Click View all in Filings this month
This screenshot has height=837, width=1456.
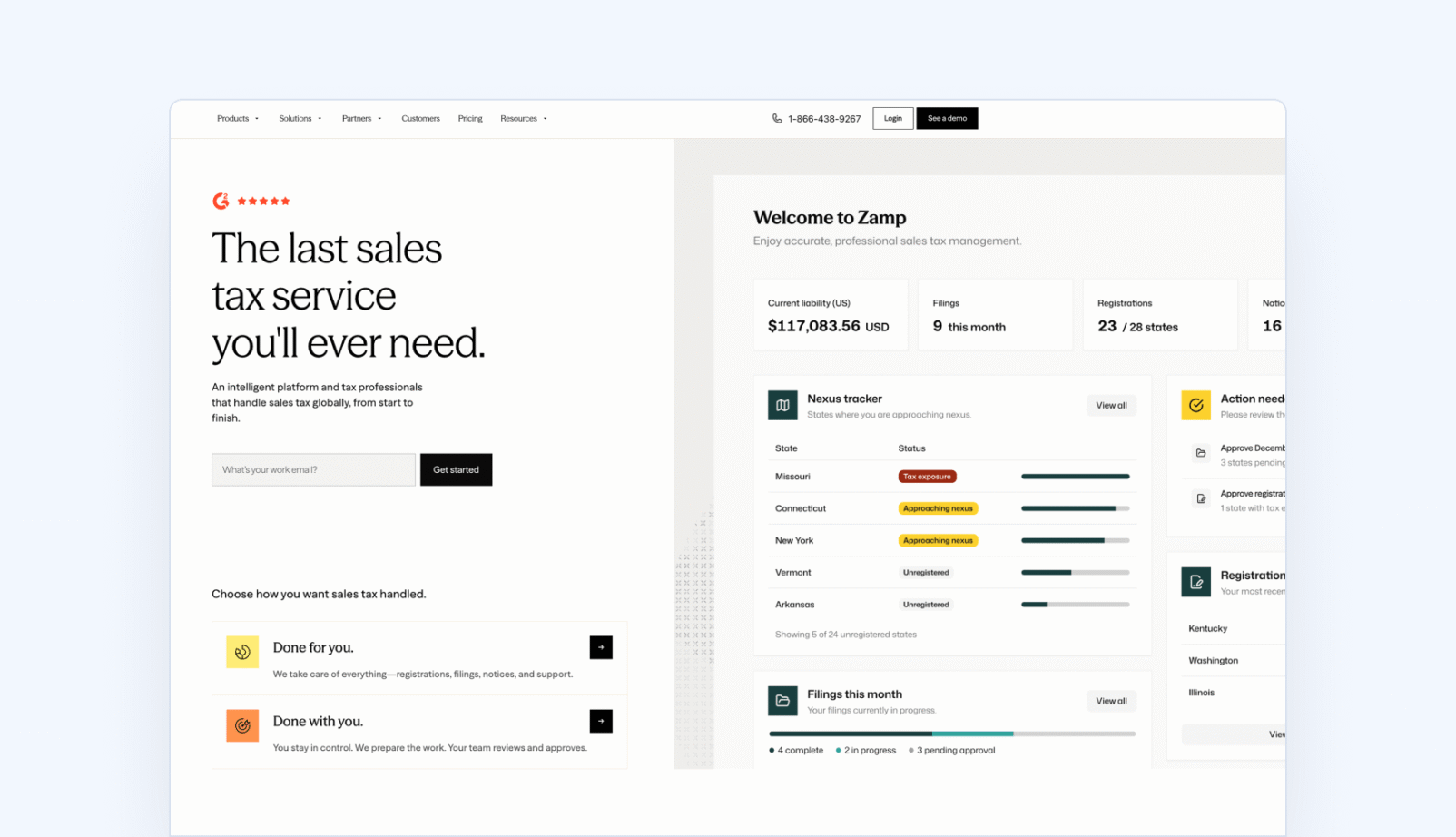[1111, 701]
